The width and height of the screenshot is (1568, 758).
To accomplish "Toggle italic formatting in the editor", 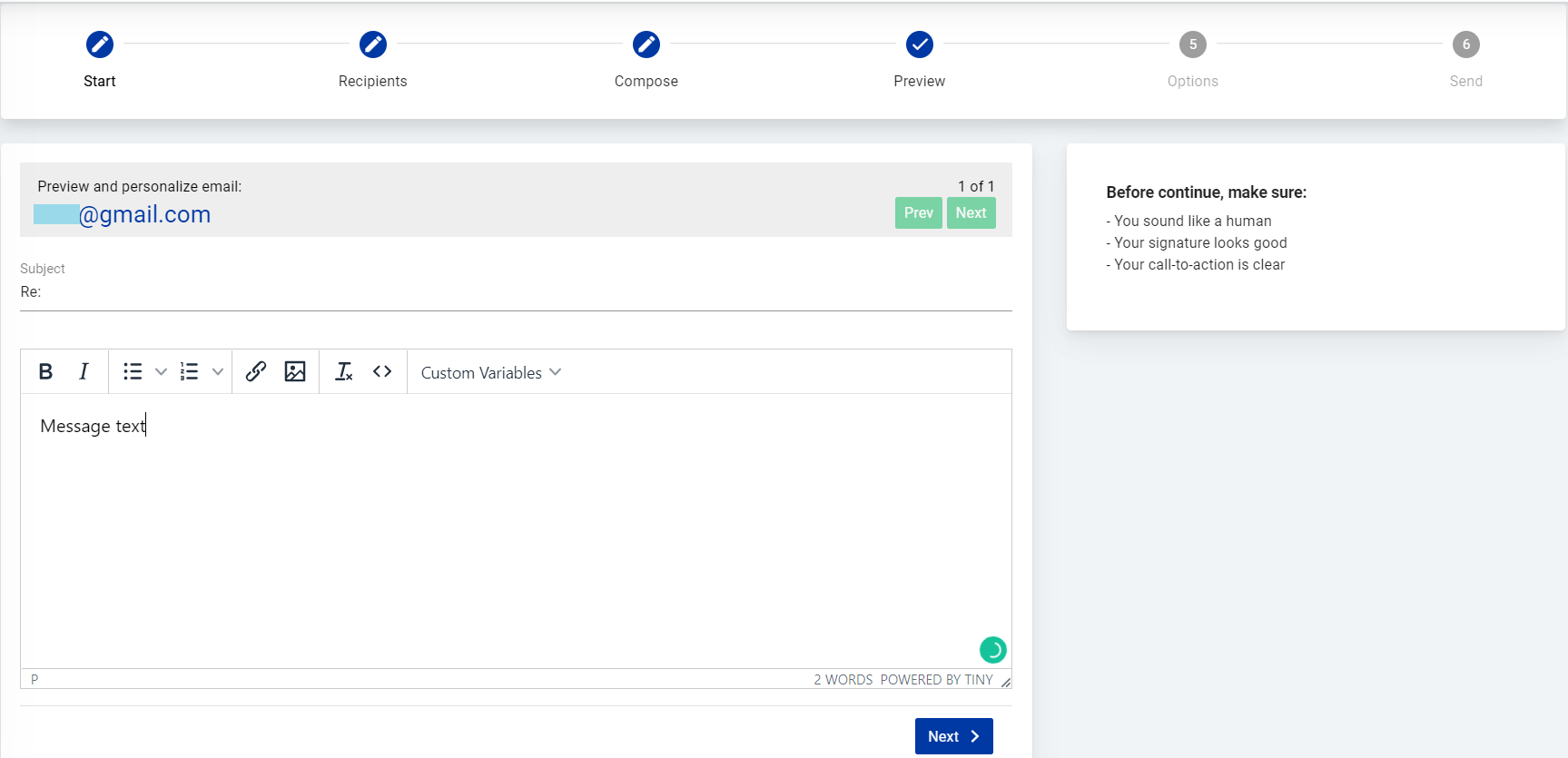I will point(84,371).
